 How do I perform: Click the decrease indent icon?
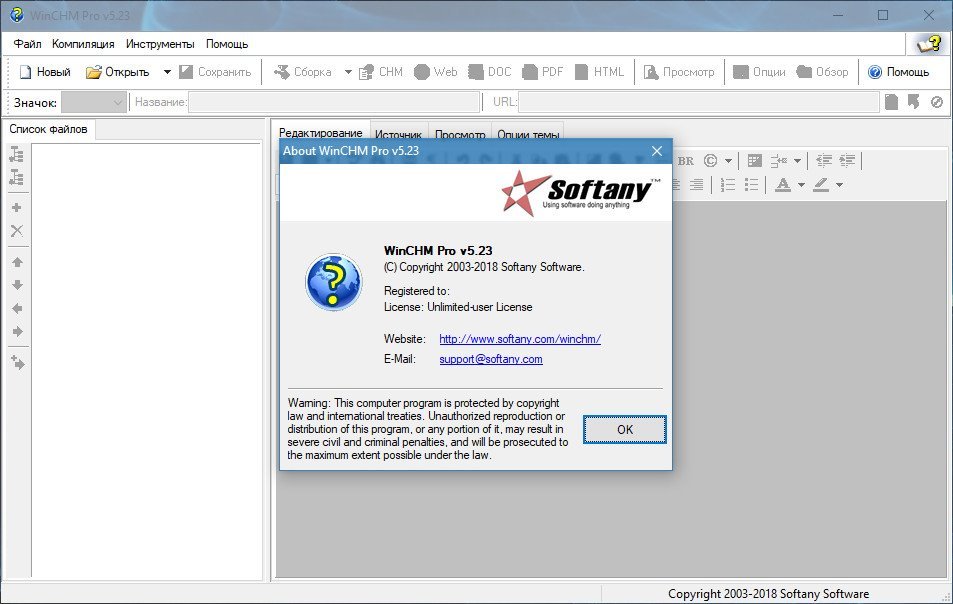(x=824, y=161)
